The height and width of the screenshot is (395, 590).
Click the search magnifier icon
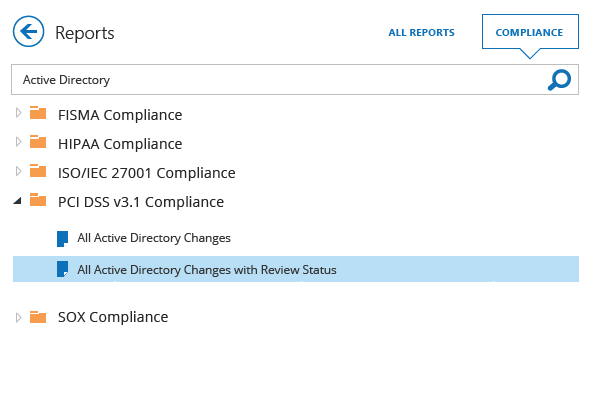[559, 80]
